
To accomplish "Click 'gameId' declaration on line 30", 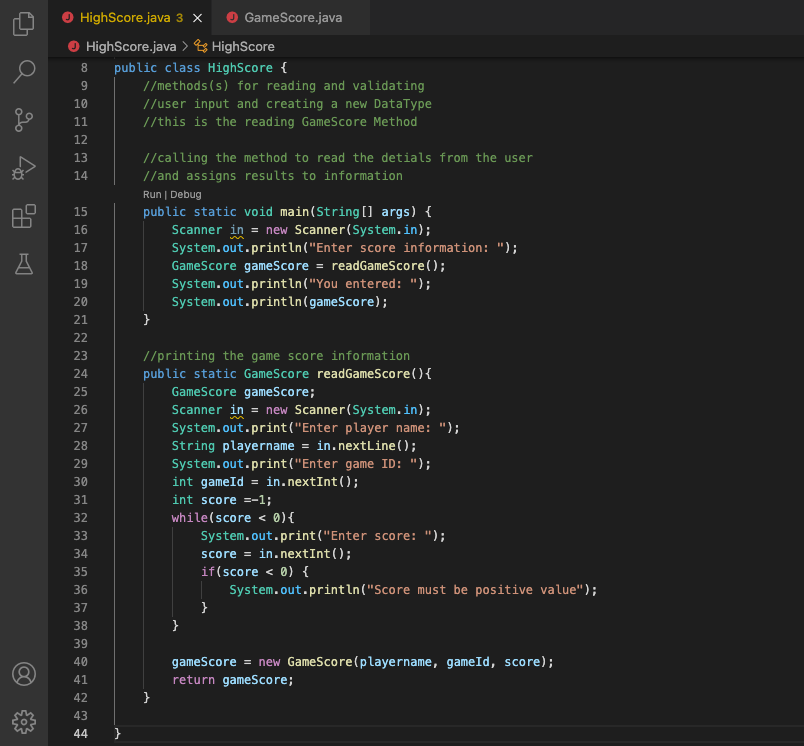I will pos(222,481).
